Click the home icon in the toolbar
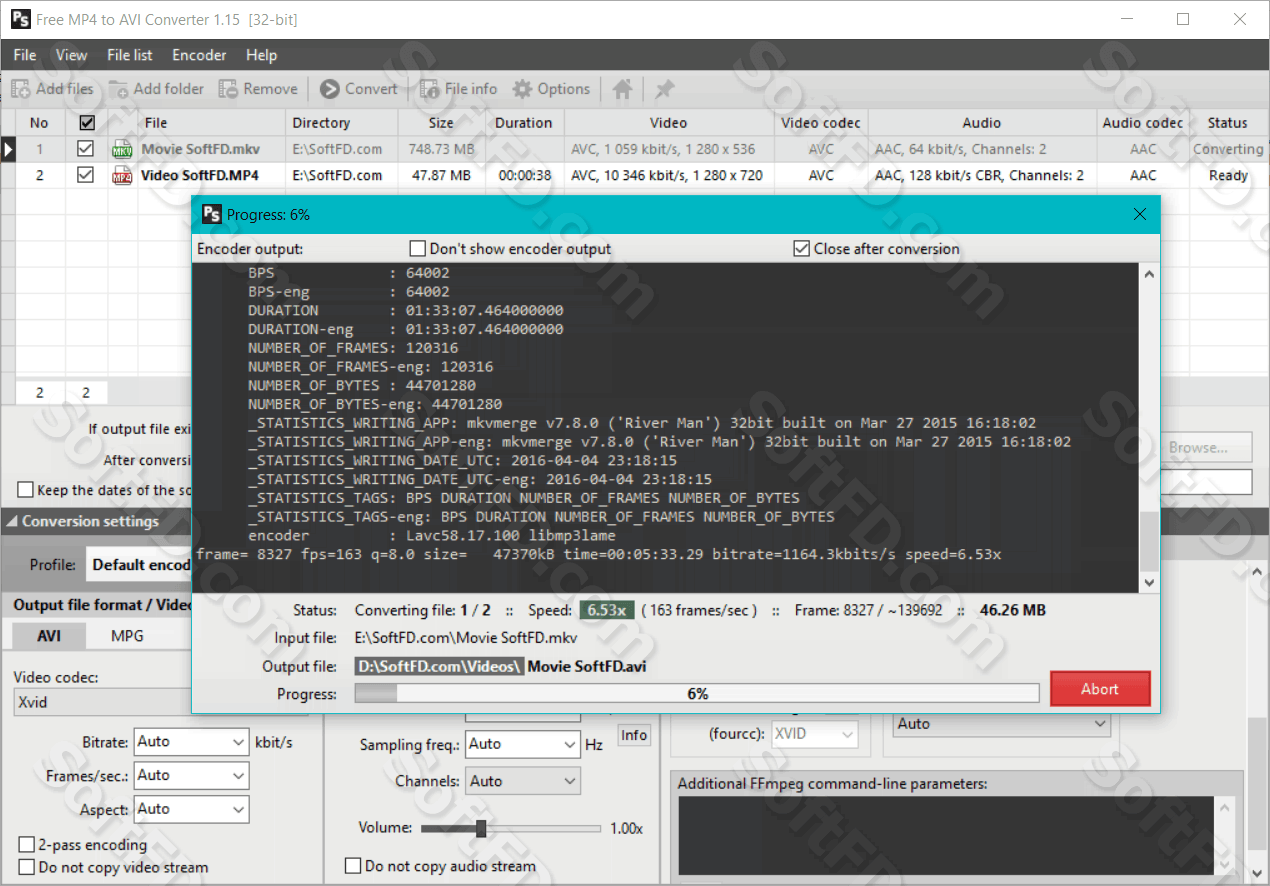 tap(622, 89)
